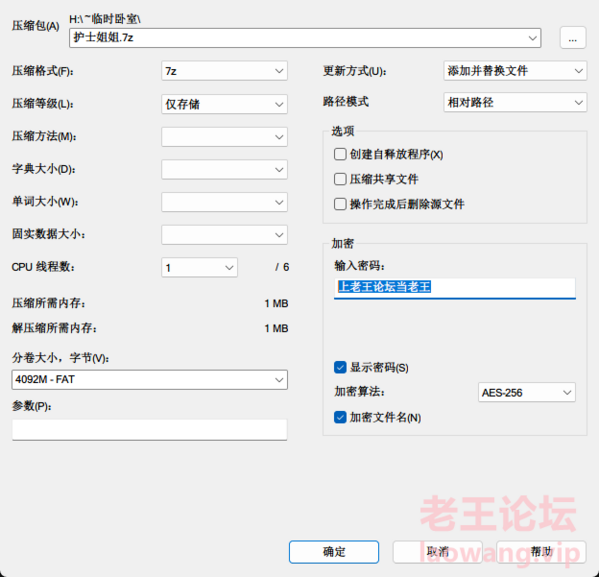
Task: Click the password input field
Action: tap(455, 288)
